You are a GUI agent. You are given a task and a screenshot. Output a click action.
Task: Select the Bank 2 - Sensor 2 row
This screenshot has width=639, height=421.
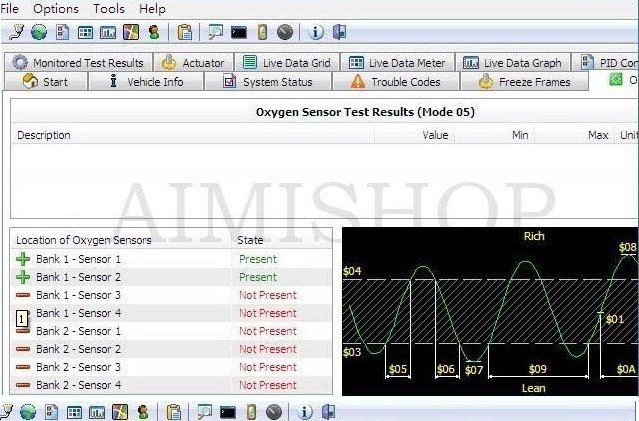(x=171, y=349)
